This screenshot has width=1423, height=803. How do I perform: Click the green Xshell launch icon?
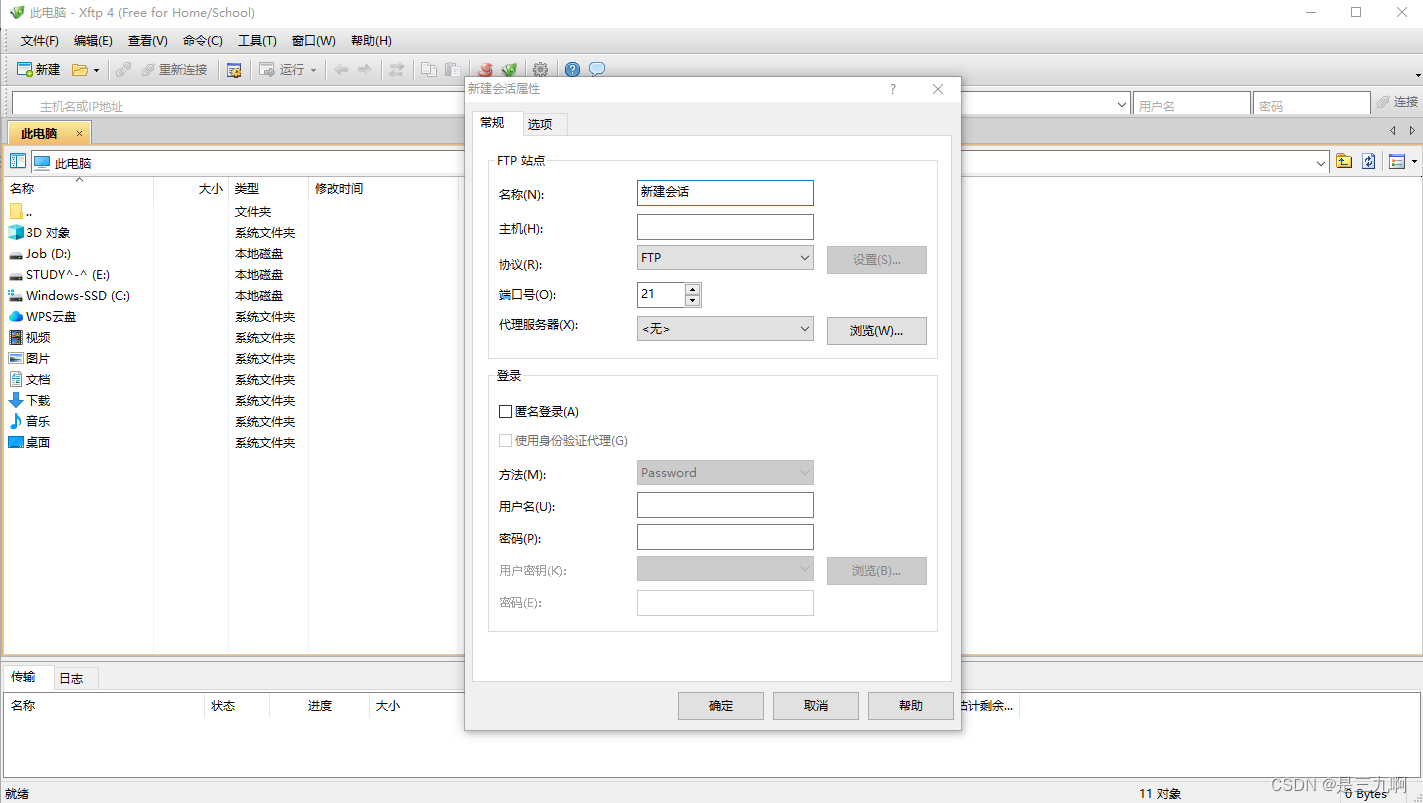pos(510,69)
